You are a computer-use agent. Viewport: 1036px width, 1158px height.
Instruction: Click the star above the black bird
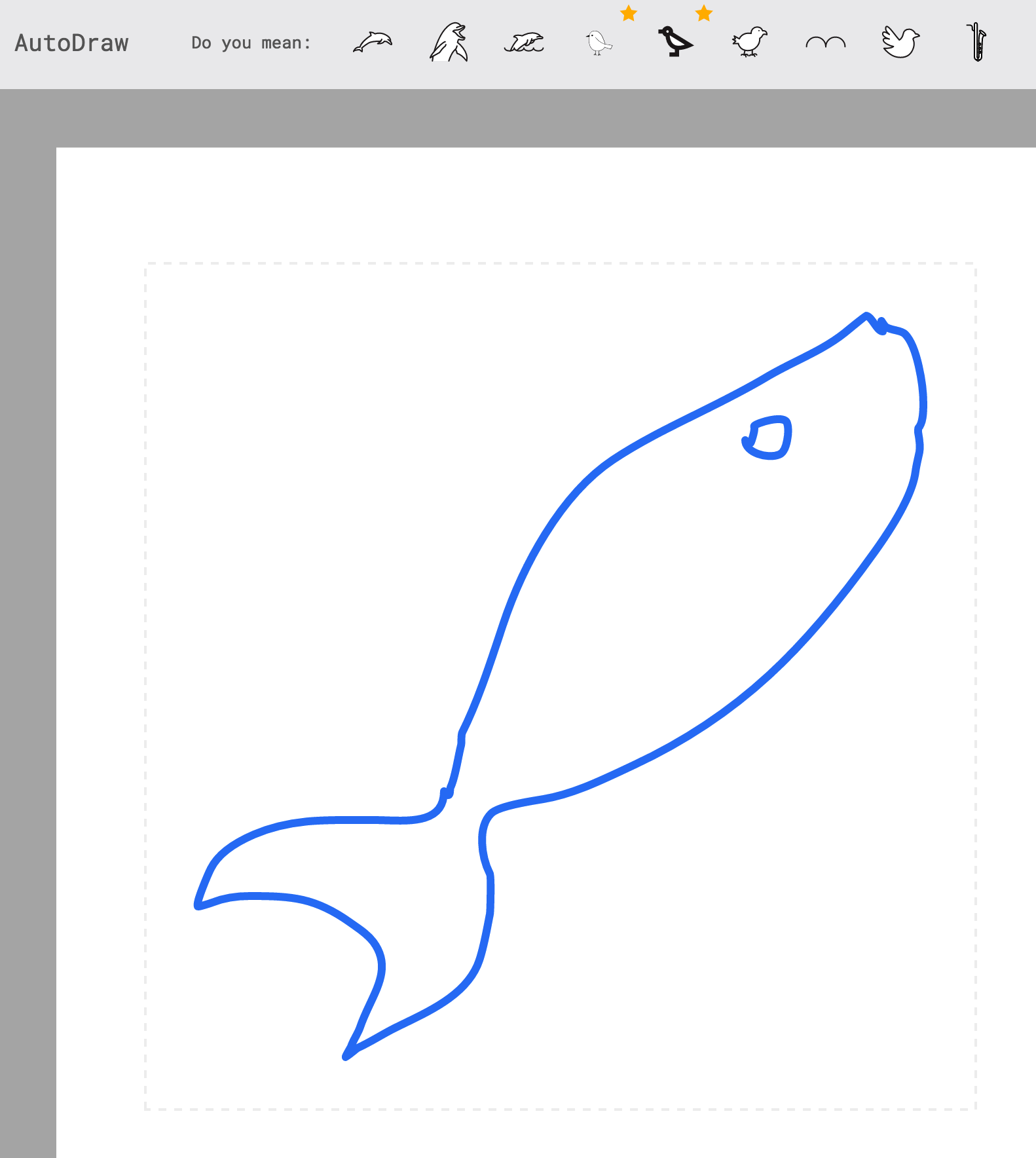704,12
